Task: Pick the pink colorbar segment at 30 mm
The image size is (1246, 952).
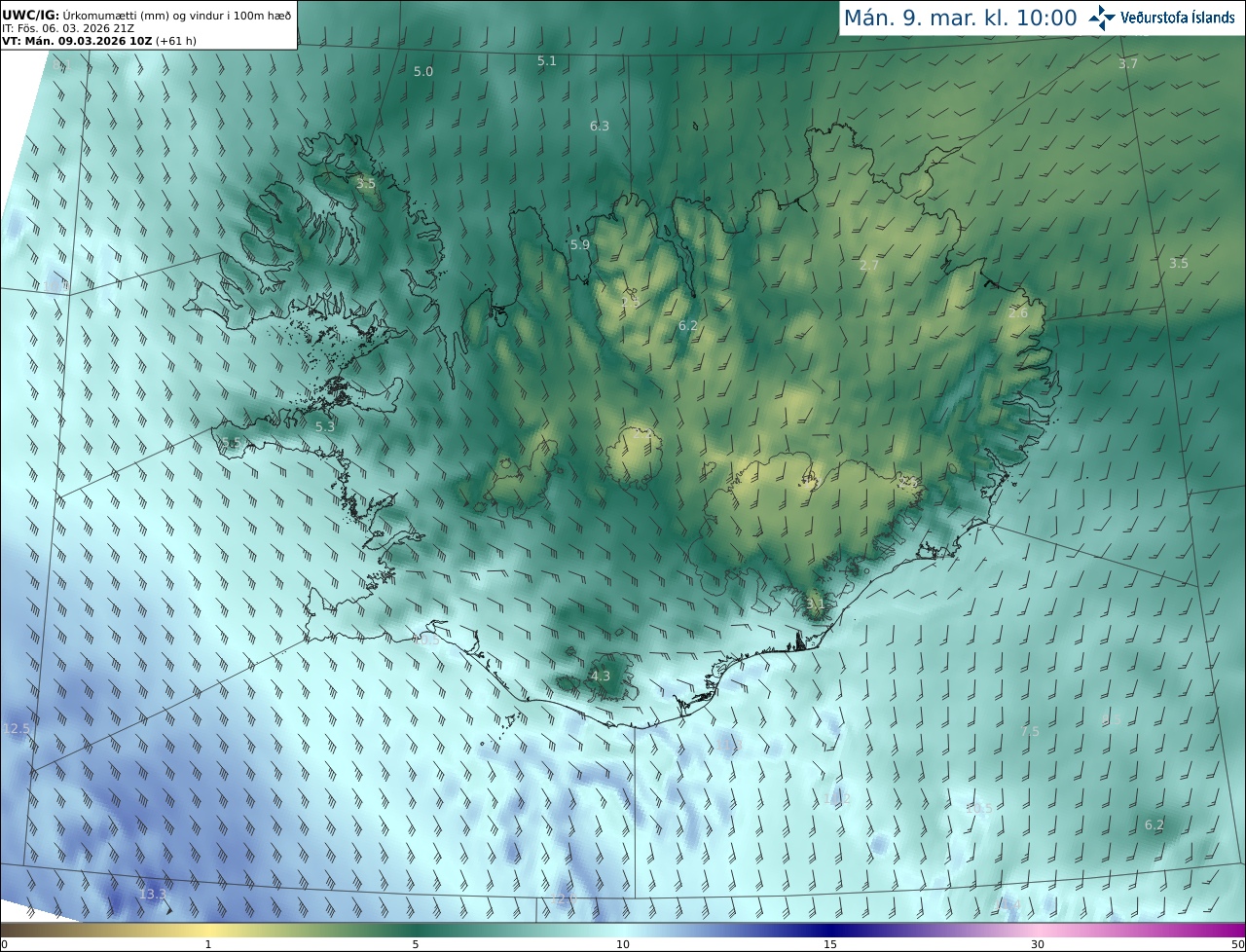Action: coord(1038,930)
